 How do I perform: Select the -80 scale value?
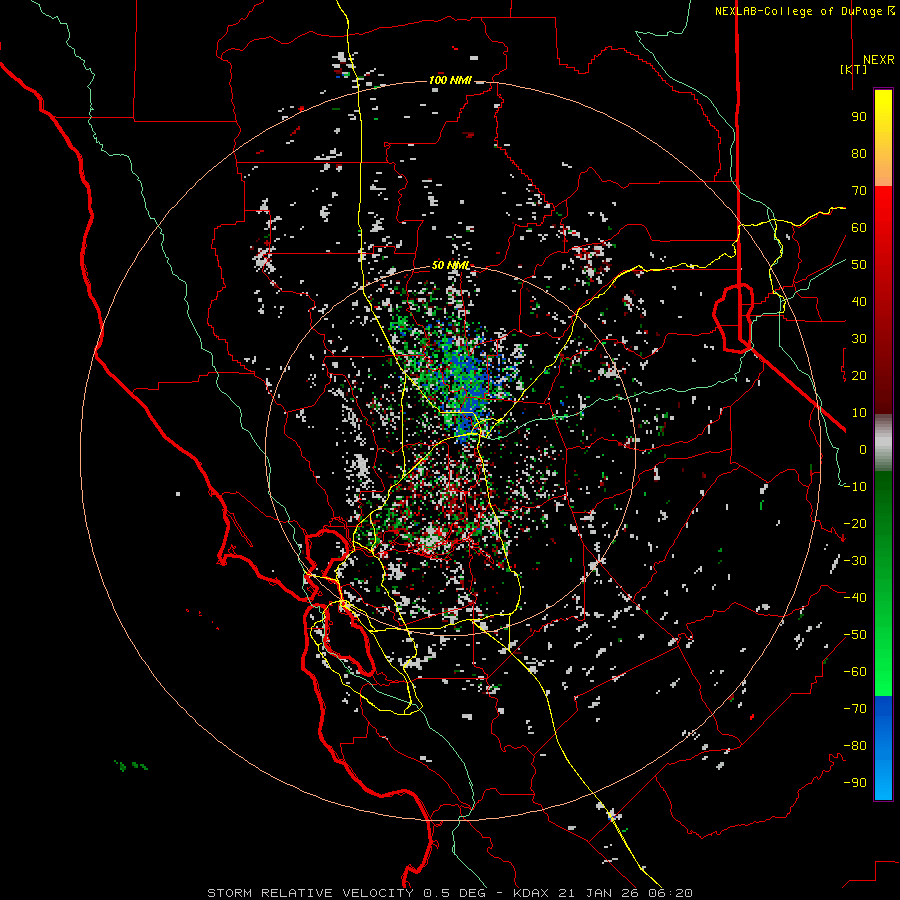point(855,746)
